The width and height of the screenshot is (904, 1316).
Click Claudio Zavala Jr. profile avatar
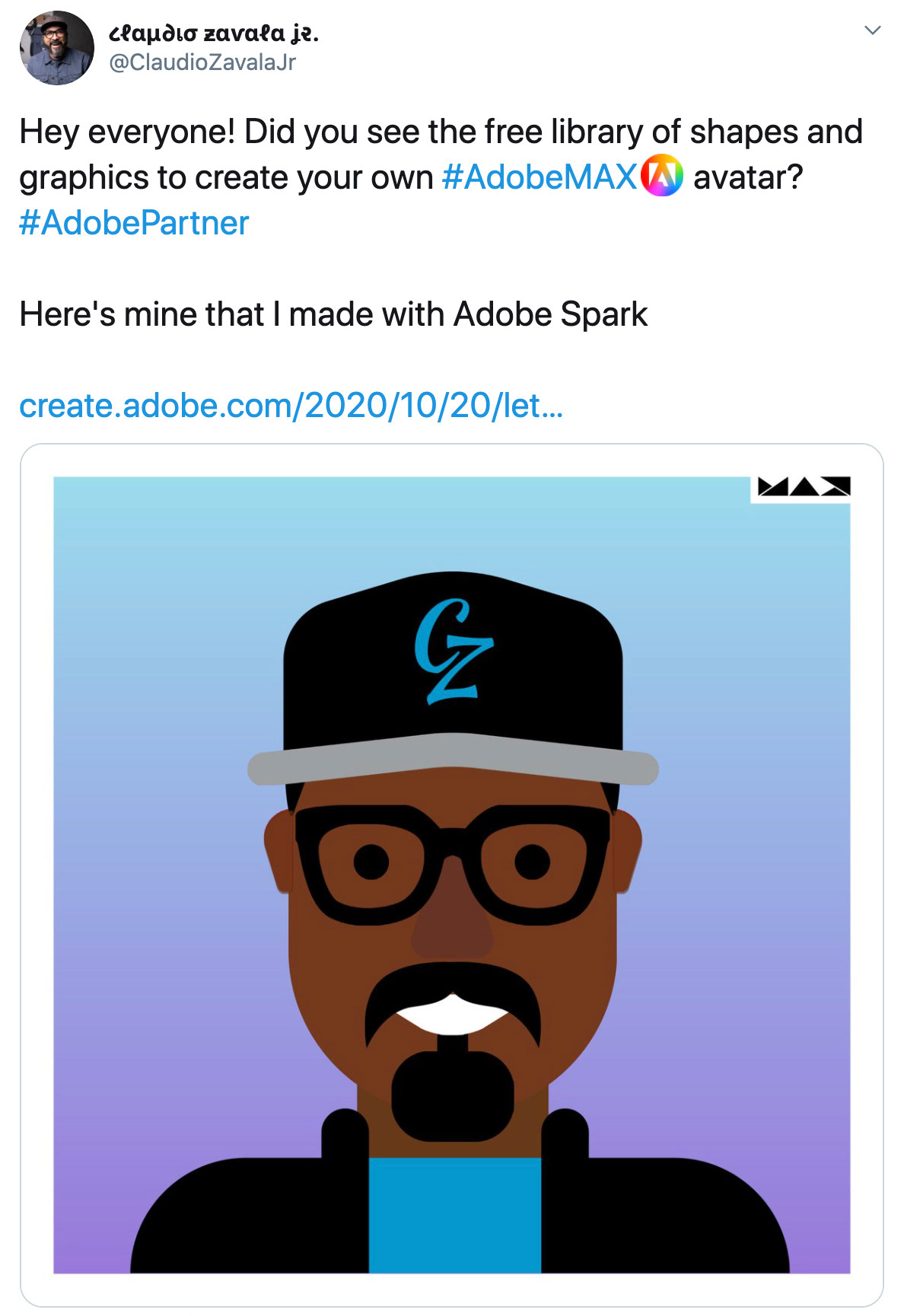point(56,48)
